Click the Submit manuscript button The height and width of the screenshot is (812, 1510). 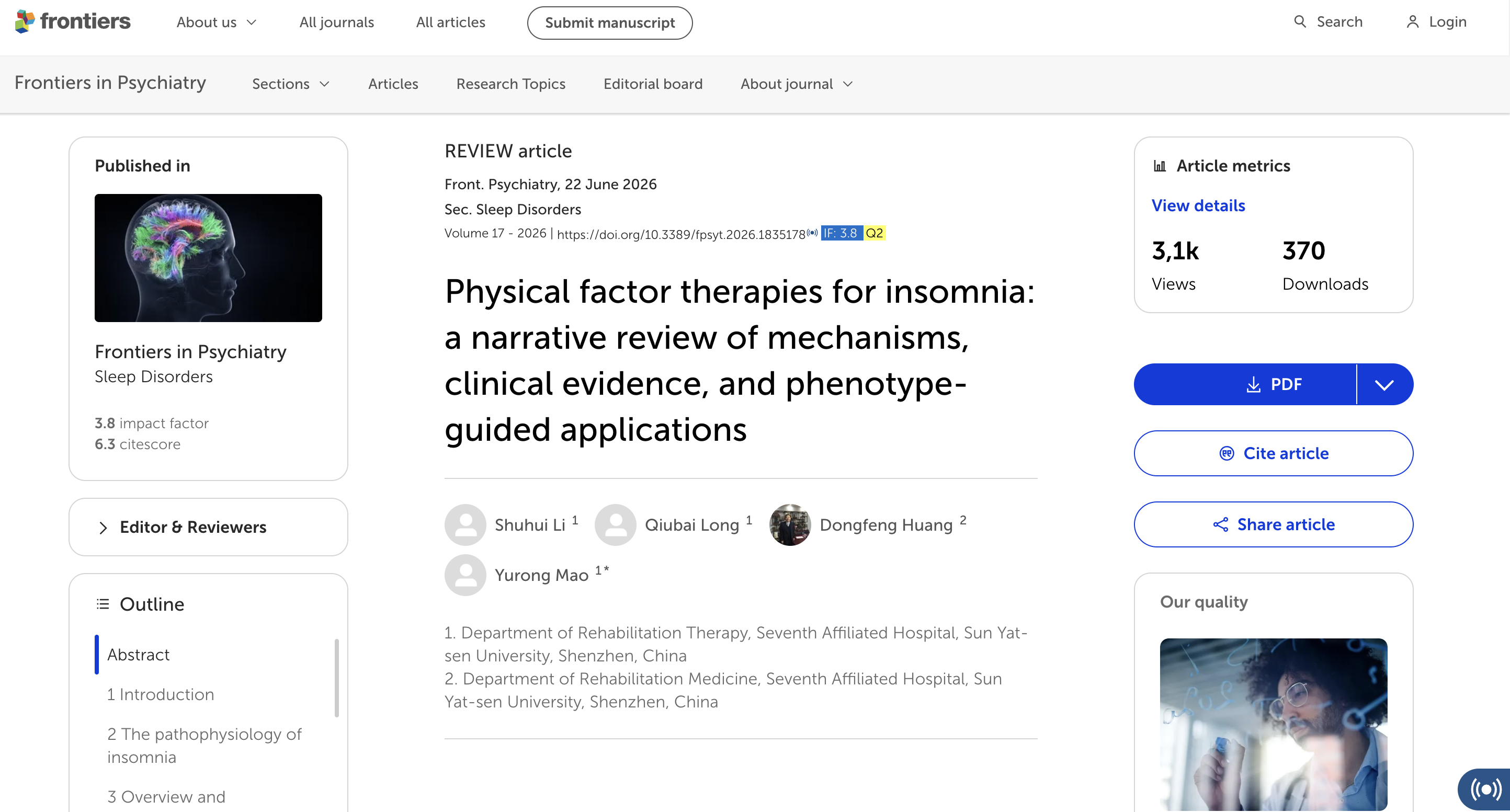coord(610,23)
